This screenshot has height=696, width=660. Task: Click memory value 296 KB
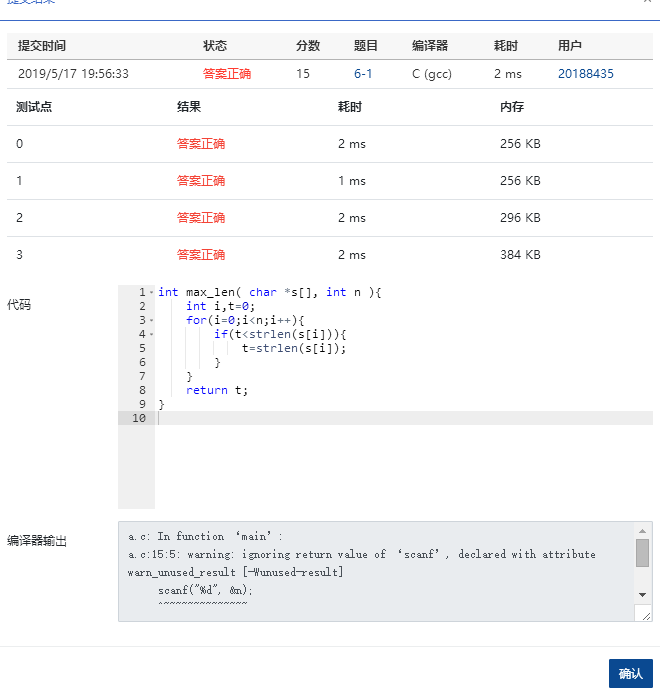520,218
